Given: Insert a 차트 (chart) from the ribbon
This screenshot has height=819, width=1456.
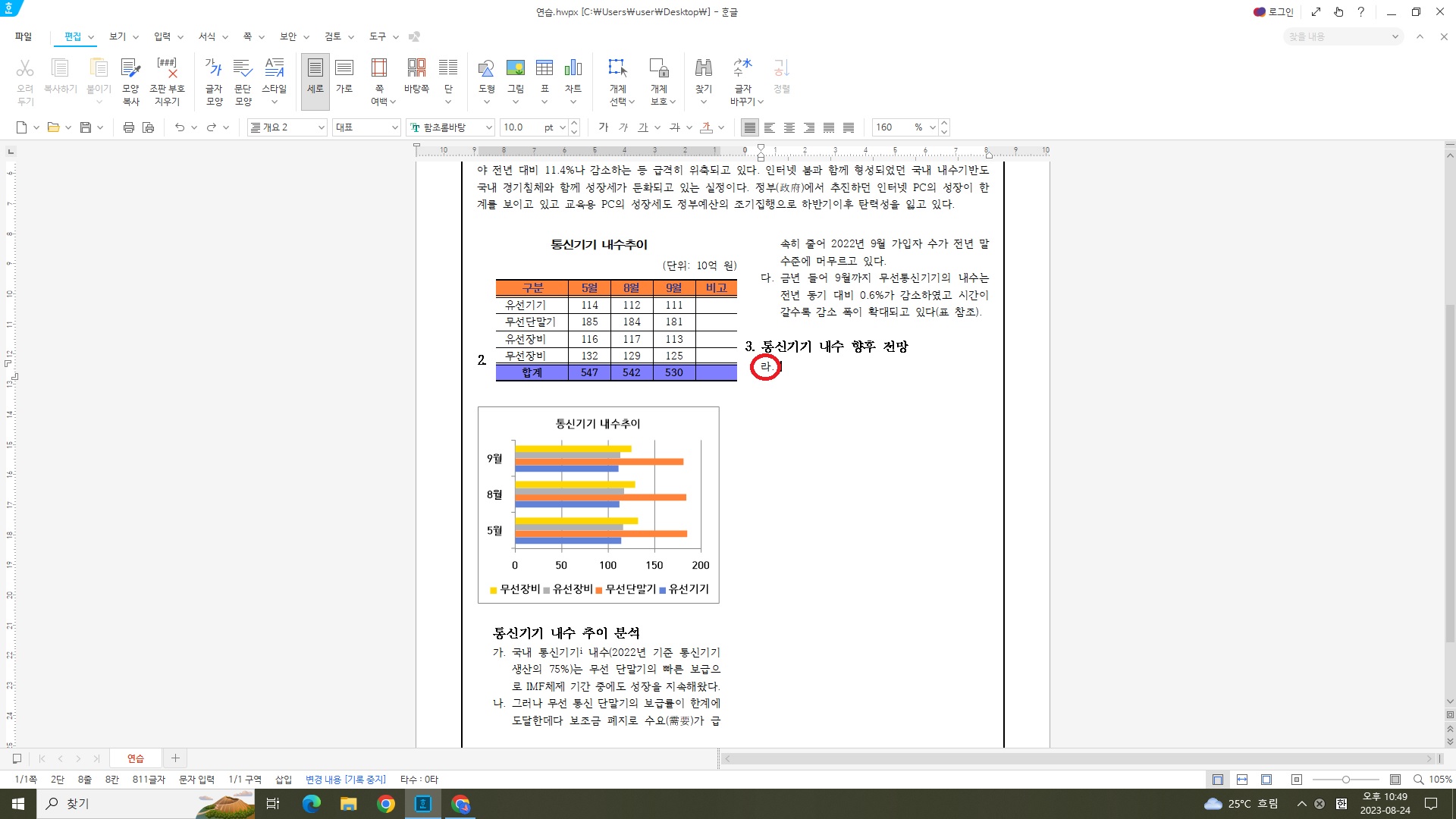Looking at the screenshot, I should [x=573, y=68].
